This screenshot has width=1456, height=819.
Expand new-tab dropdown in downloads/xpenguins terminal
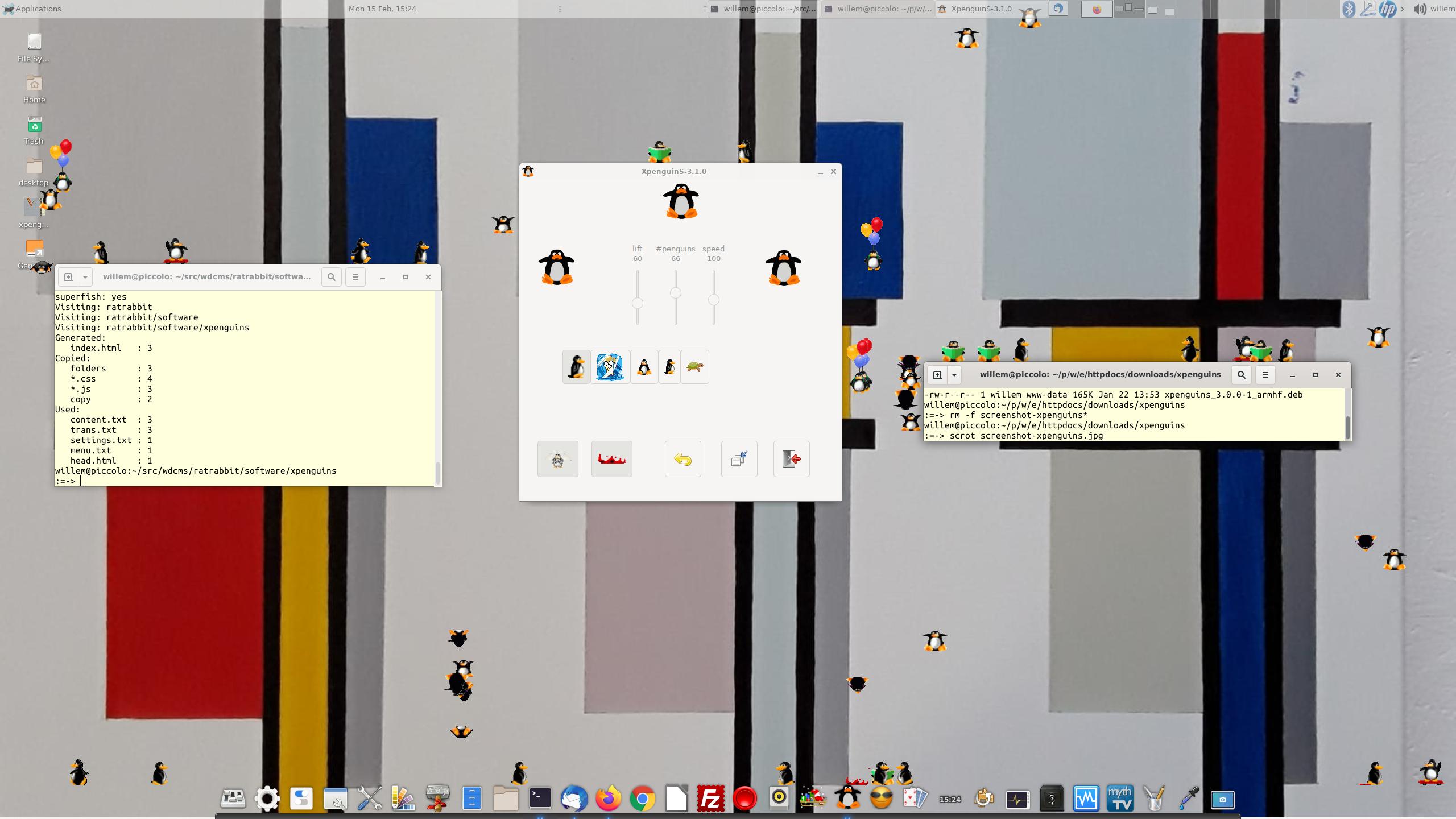pos(954,375)
